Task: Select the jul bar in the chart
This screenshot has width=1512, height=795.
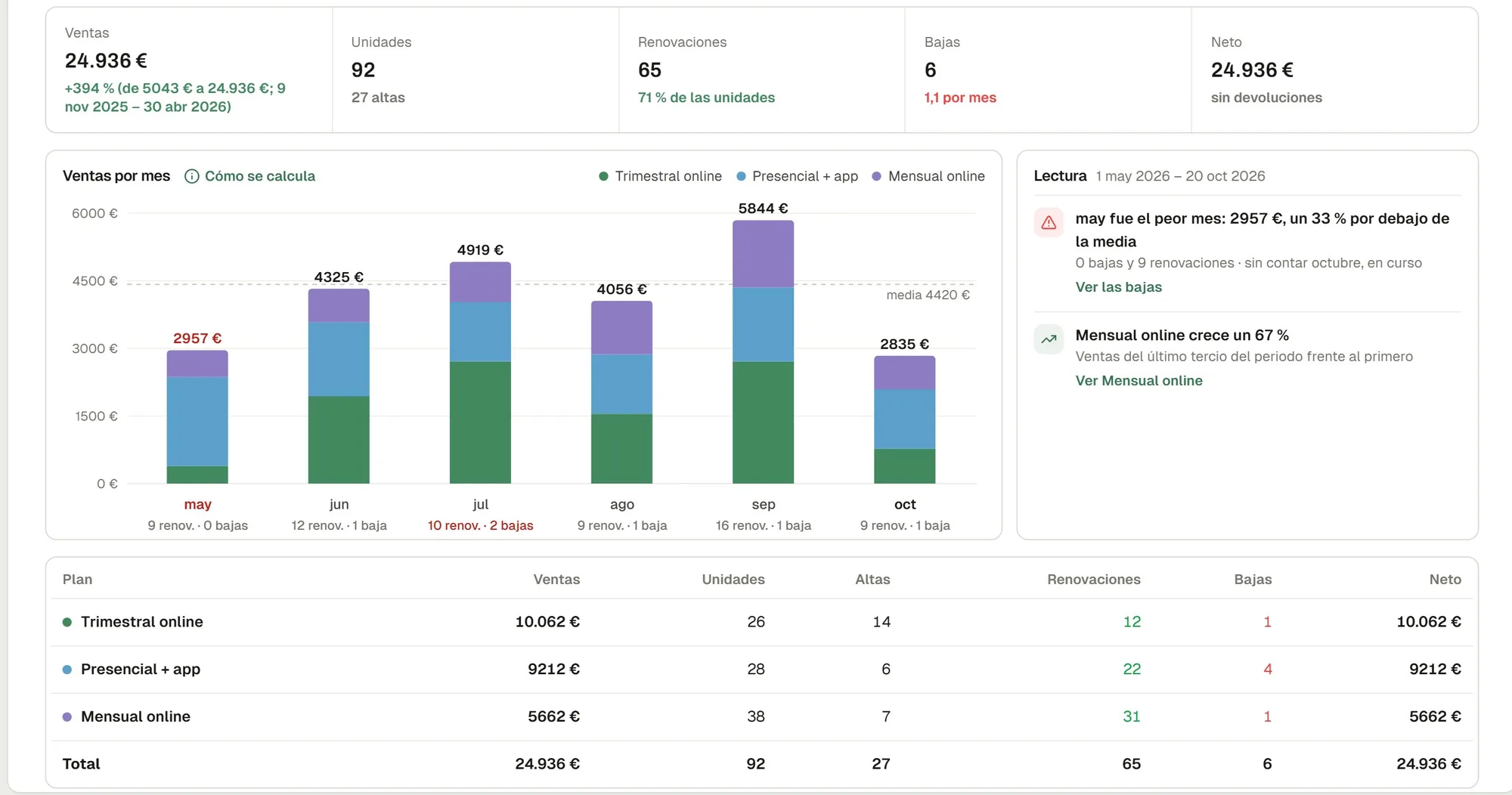Action: [480, 373]
